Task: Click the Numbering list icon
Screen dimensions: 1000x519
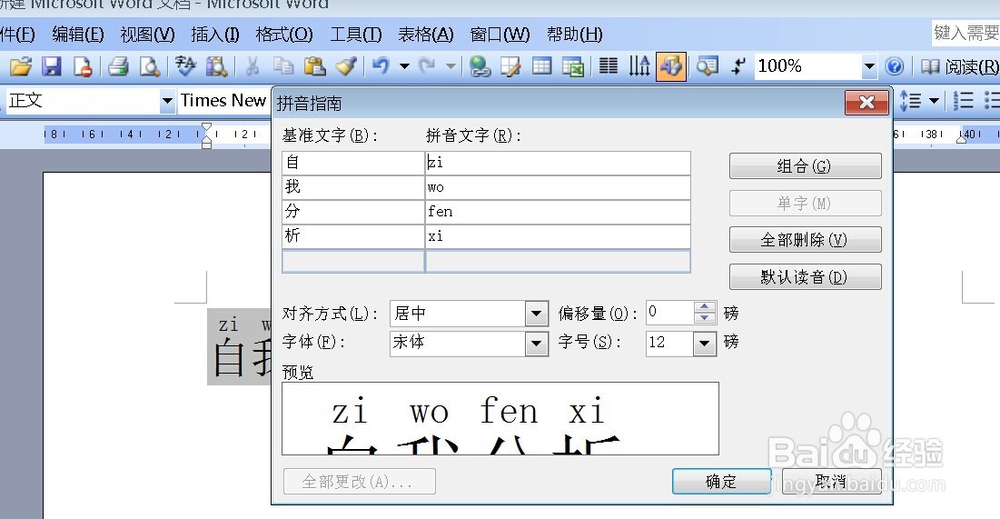Action: pos(962,101)
